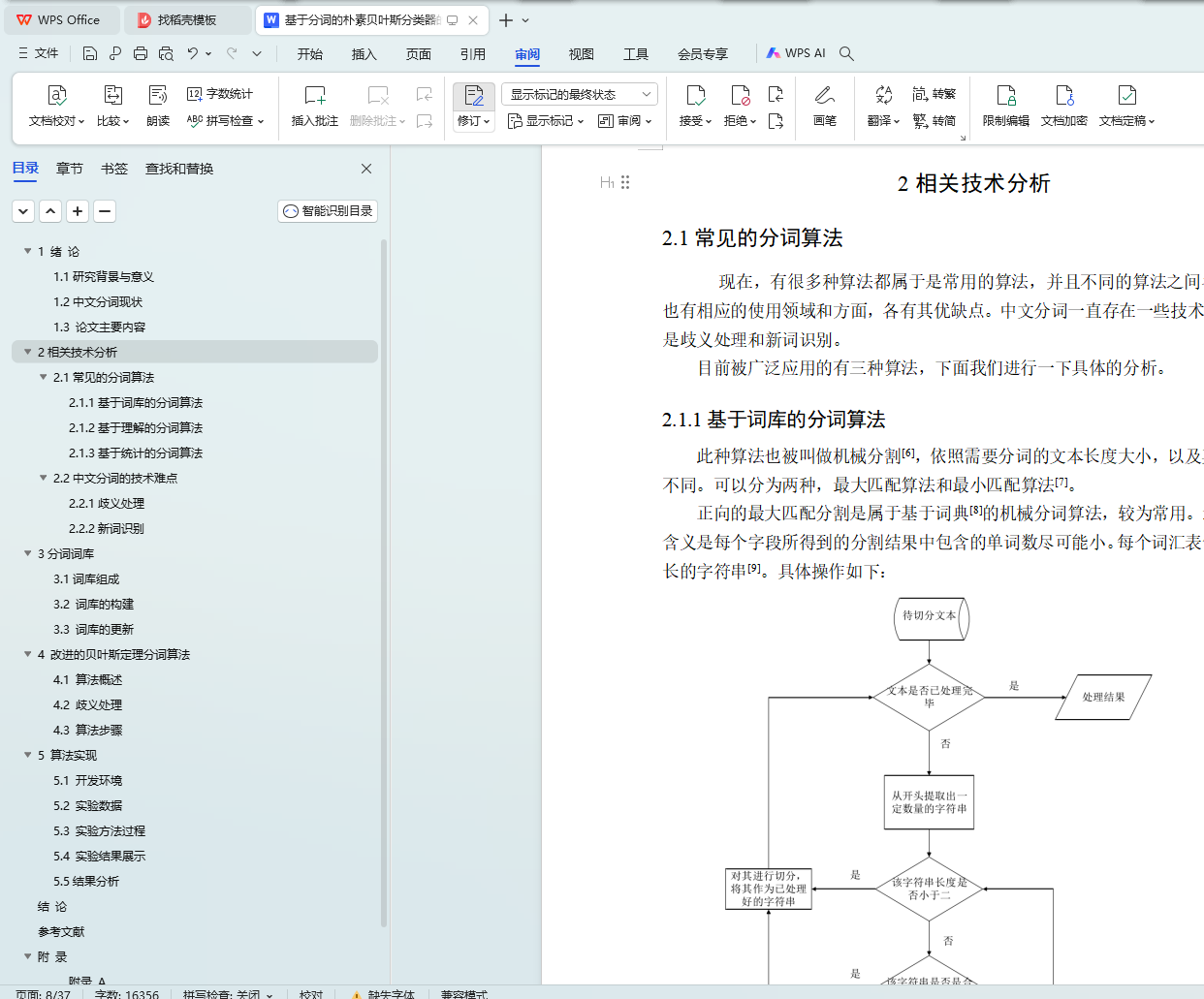Jump to 5.4 实验结果展示 section
1204x999 pixels.
[99, 856]
